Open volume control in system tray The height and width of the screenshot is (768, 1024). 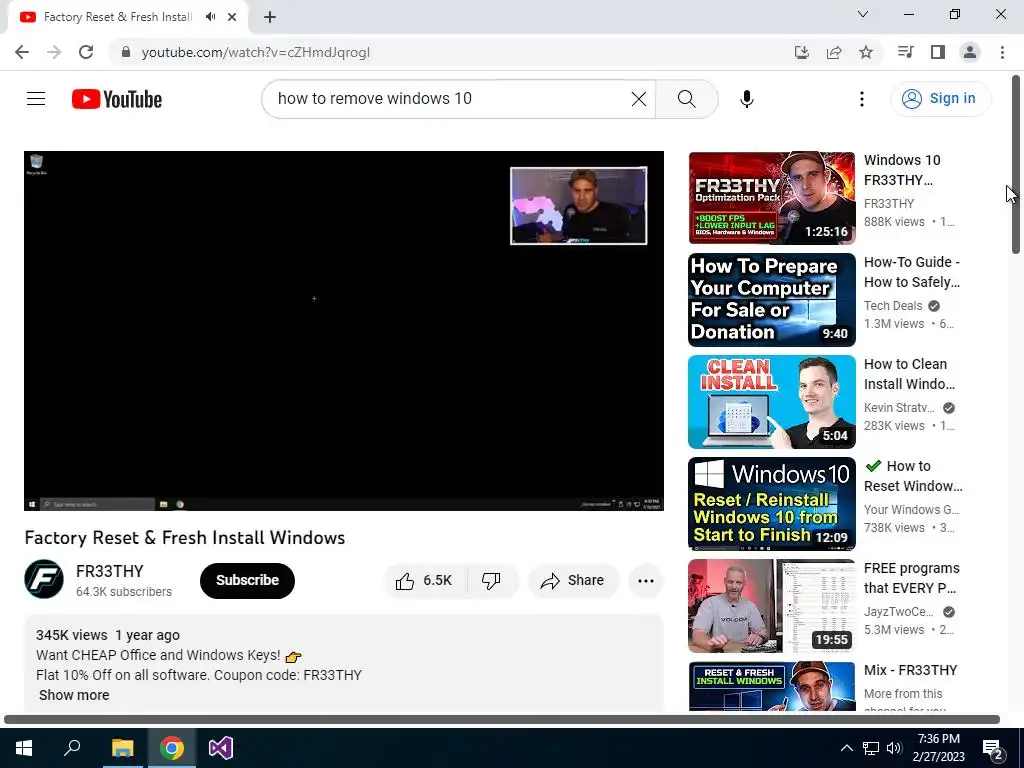coord(894,748)
